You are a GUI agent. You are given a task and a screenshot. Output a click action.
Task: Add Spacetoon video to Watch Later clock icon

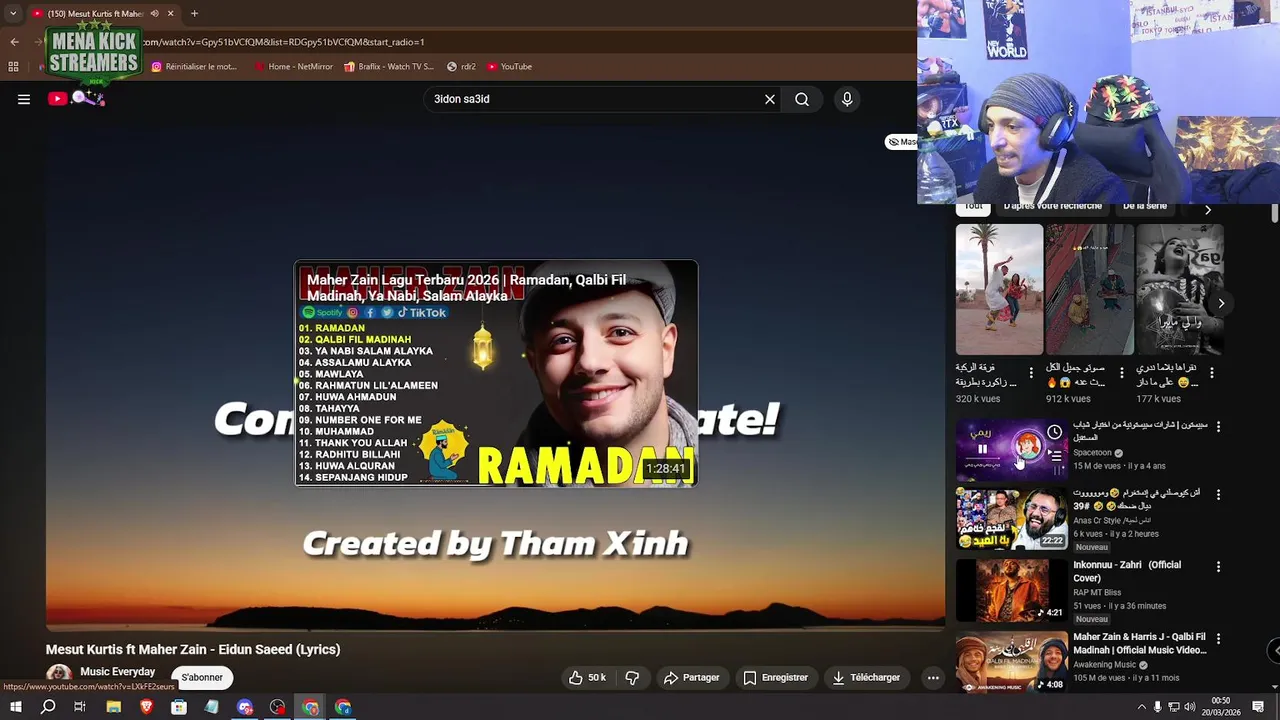coord(1054,432)
